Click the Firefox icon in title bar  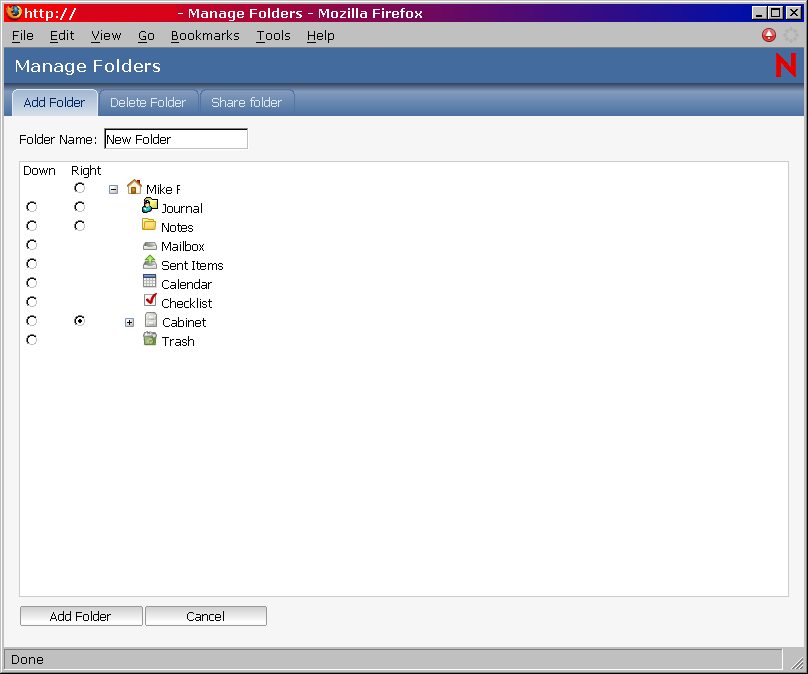pyautogui.click(x=14, y=12)
